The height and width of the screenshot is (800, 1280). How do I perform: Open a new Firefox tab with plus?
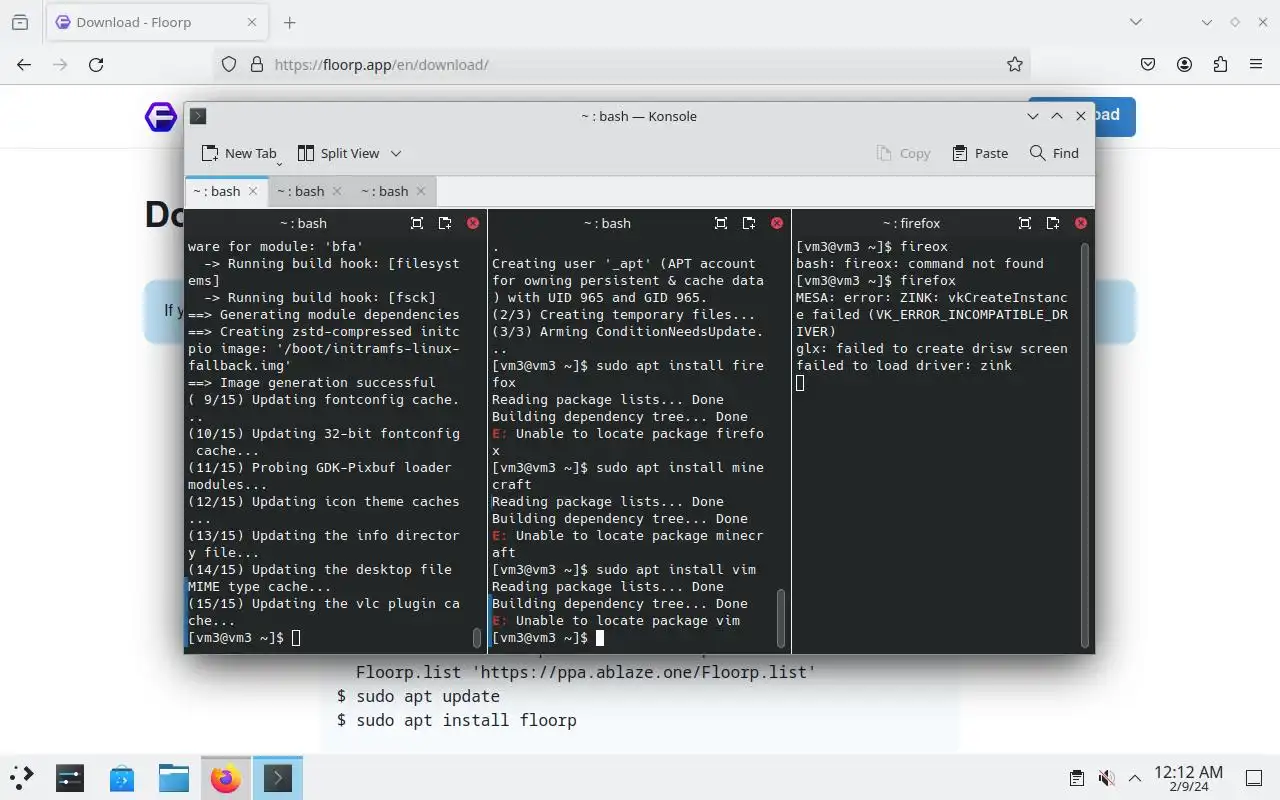(x=289, y=22)
